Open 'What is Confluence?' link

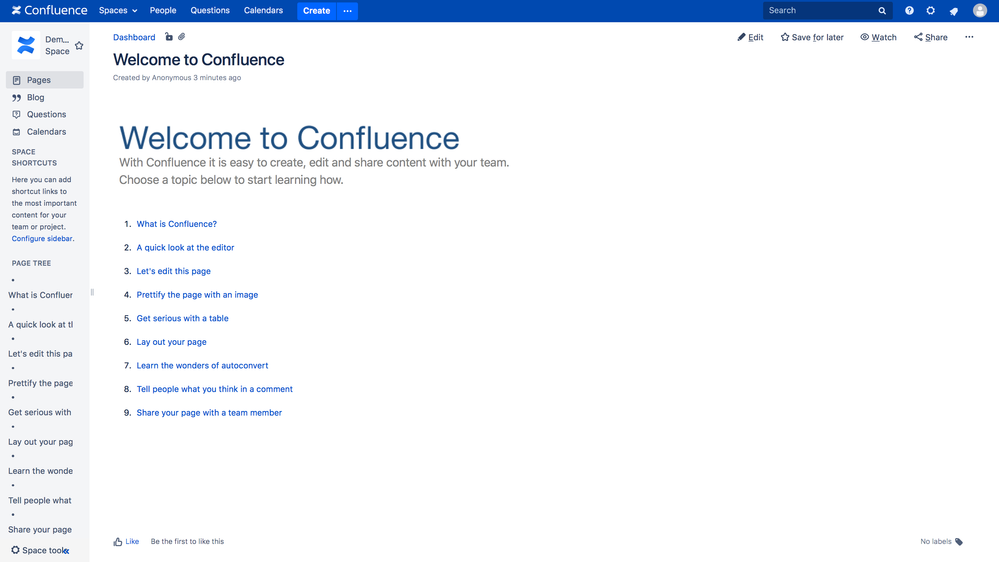176,224
